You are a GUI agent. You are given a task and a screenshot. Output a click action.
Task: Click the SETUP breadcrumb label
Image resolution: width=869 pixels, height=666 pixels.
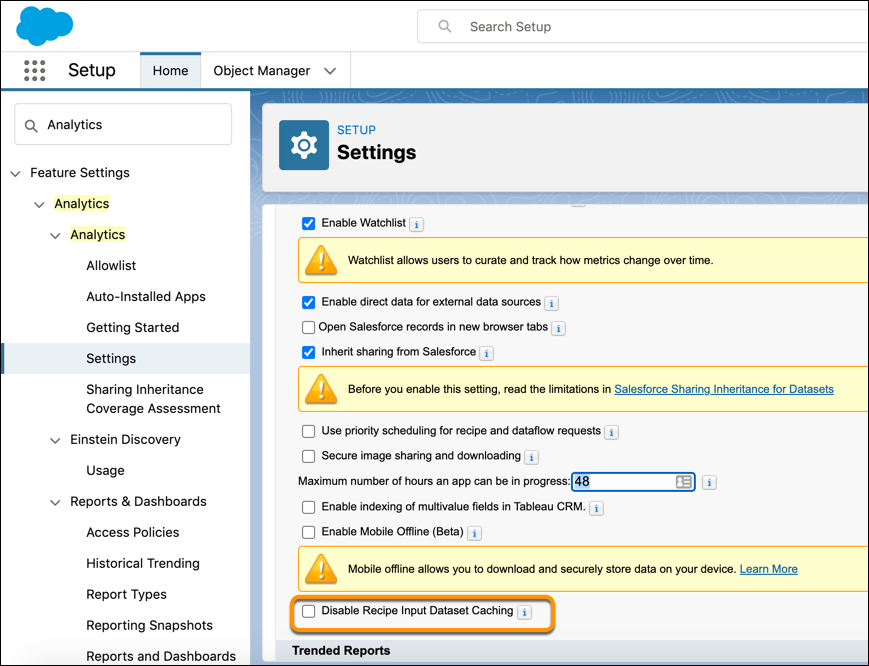pos(356,130)
